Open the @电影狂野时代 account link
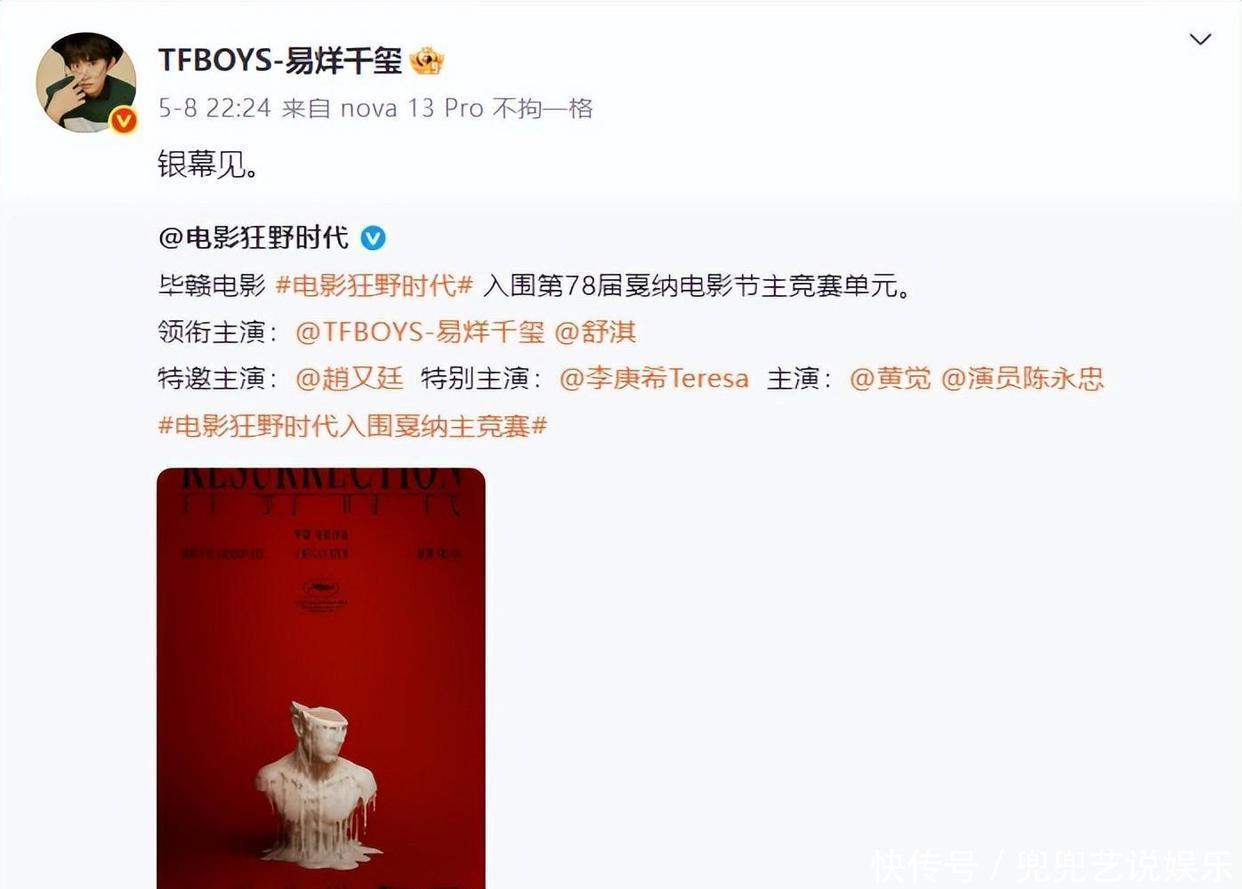 pos(254,238)
